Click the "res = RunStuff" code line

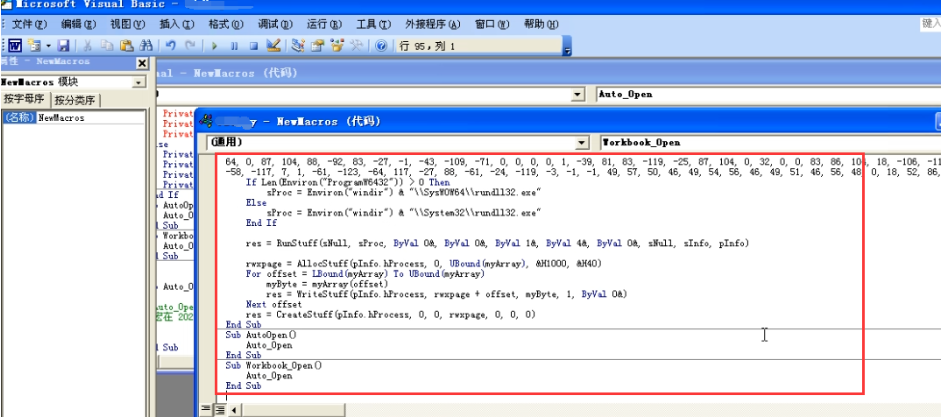pyautogui.click(x=498, y=243)
